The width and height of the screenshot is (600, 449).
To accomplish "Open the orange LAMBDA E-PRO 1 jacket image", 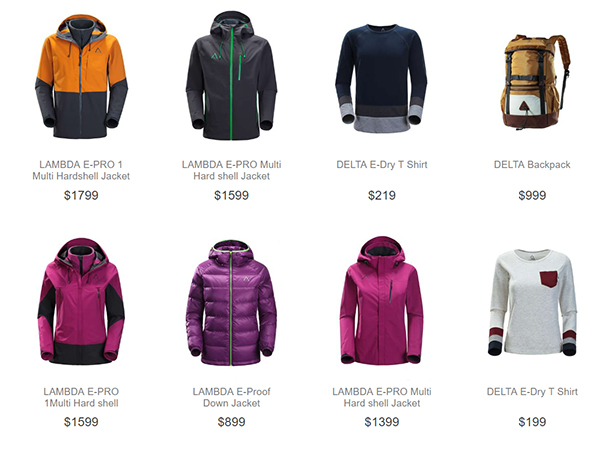I will pos(82,77).
